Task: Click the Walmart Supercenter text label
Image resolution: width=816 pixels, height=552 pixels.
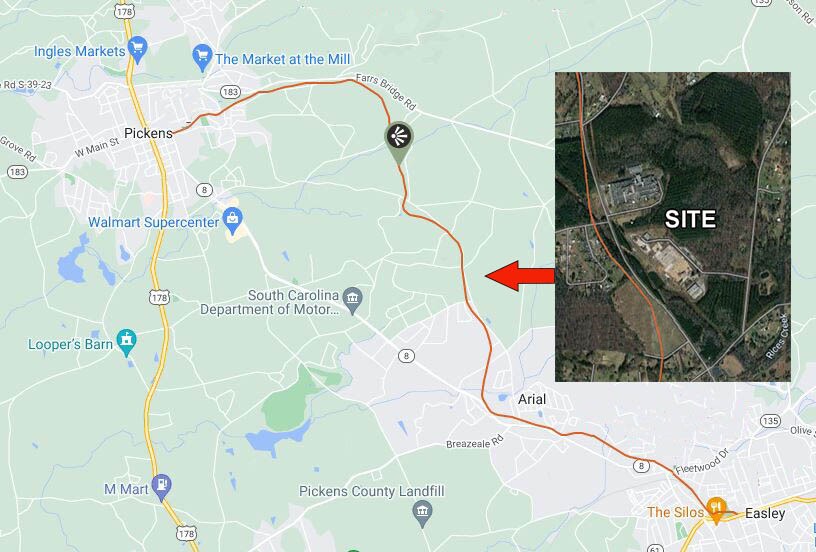Action: click(154, 222)
